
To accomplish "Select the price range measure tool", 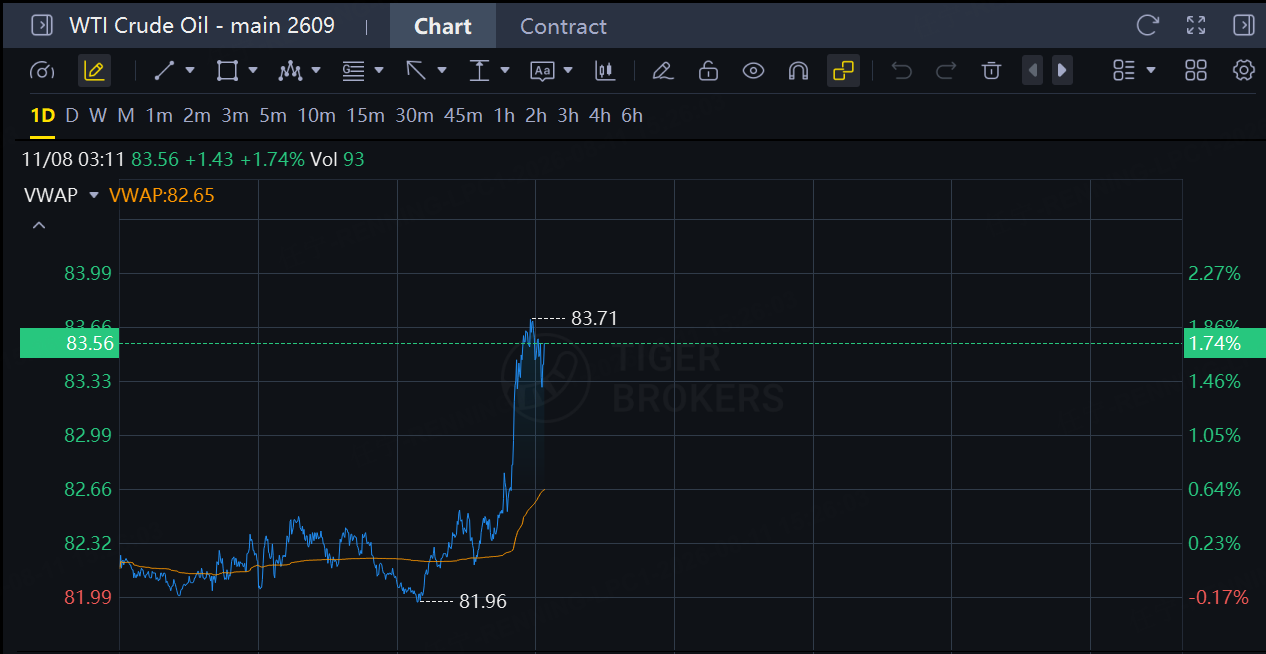I will tap(479, 70).
